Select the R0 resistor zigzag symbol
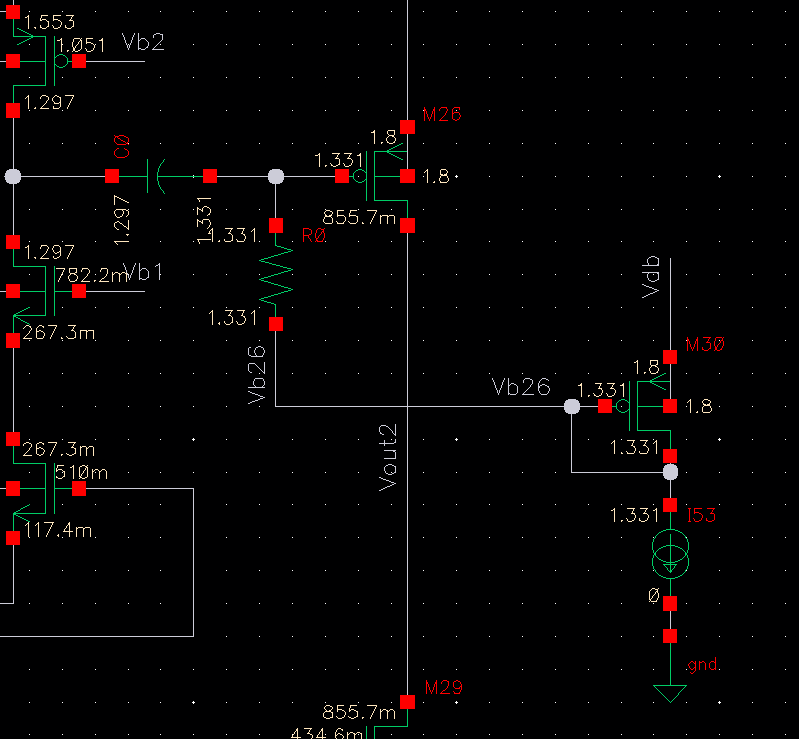The height and width of the screenshot is (739, 799). 277,273
